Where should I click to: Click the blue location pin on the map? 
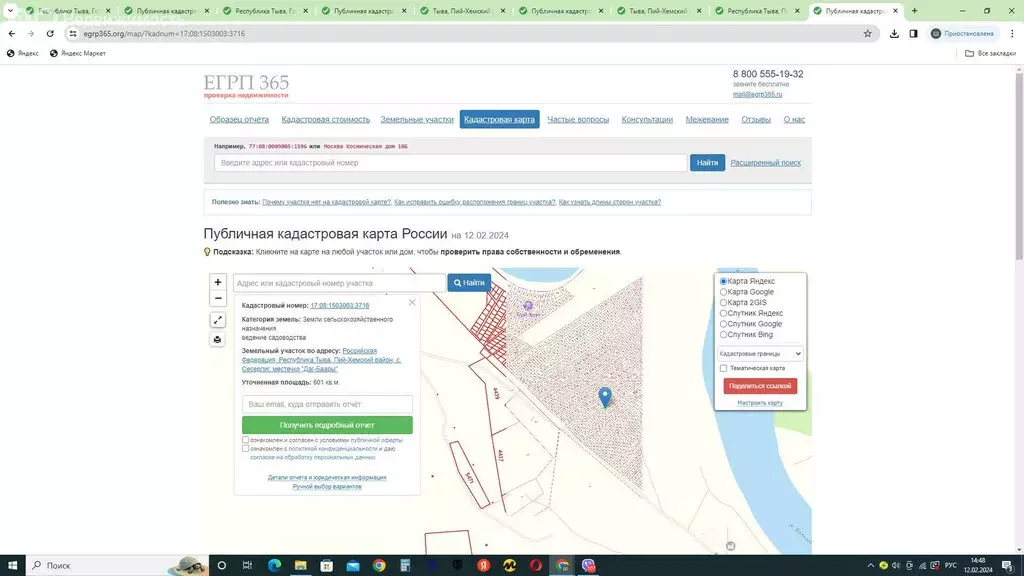click(x=605, y=396)
